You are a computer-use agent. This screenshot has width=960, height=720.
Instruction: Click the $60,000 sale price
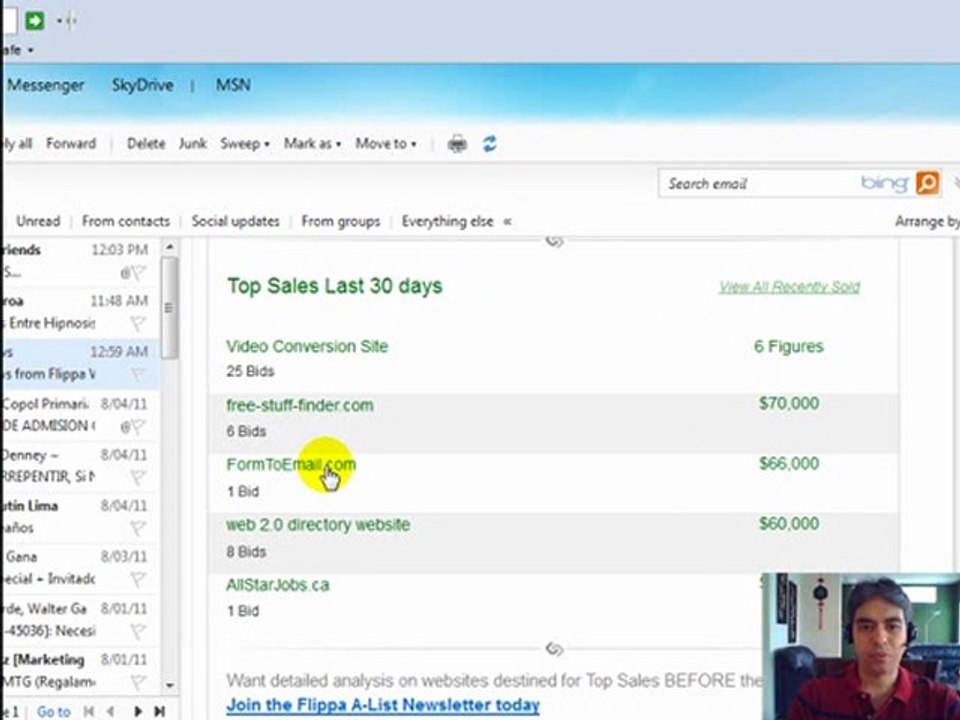[789, 524]
